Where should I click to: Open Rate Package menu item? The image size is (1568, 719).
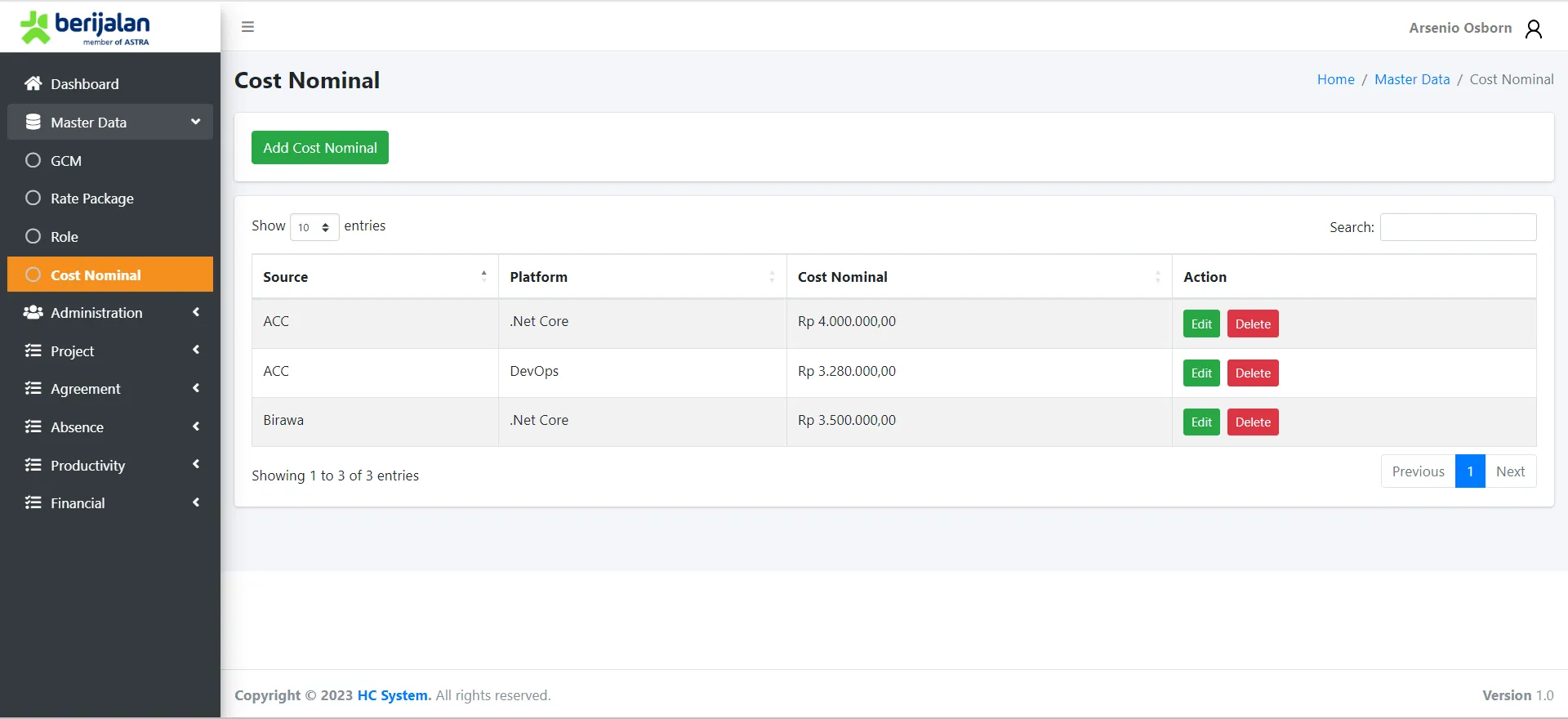coord(91,199)
